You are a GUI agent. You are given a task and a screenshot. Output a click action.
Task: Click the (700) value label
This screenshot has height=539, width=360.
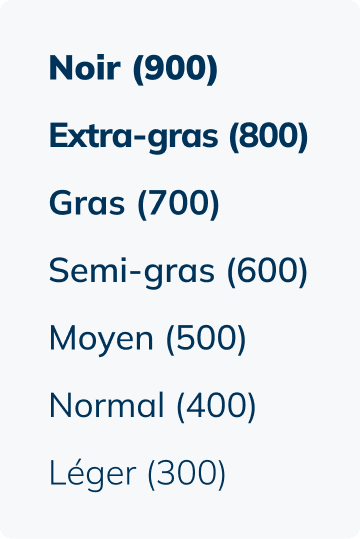pyautogui.click(x=178, y=204)
